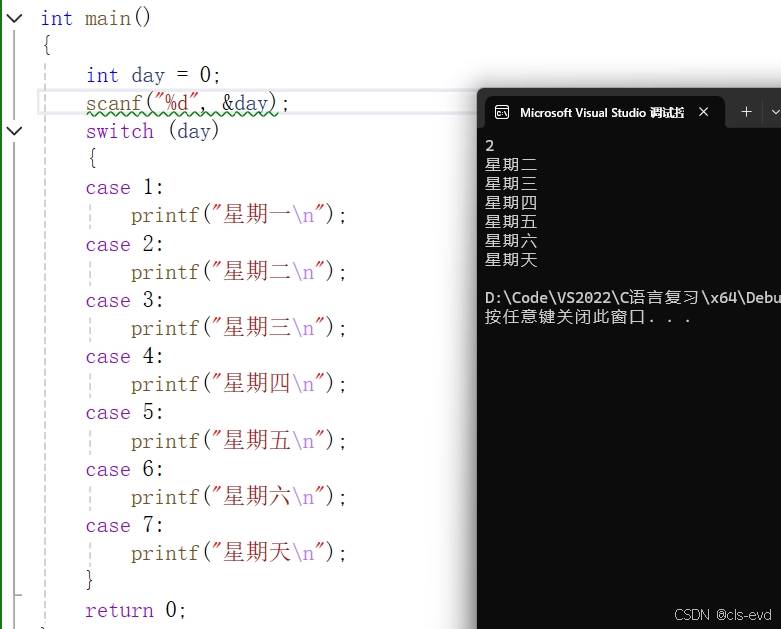Click the input value 2 in console
This screenshot has height=629, width=781.
click(x=490, y=146)
